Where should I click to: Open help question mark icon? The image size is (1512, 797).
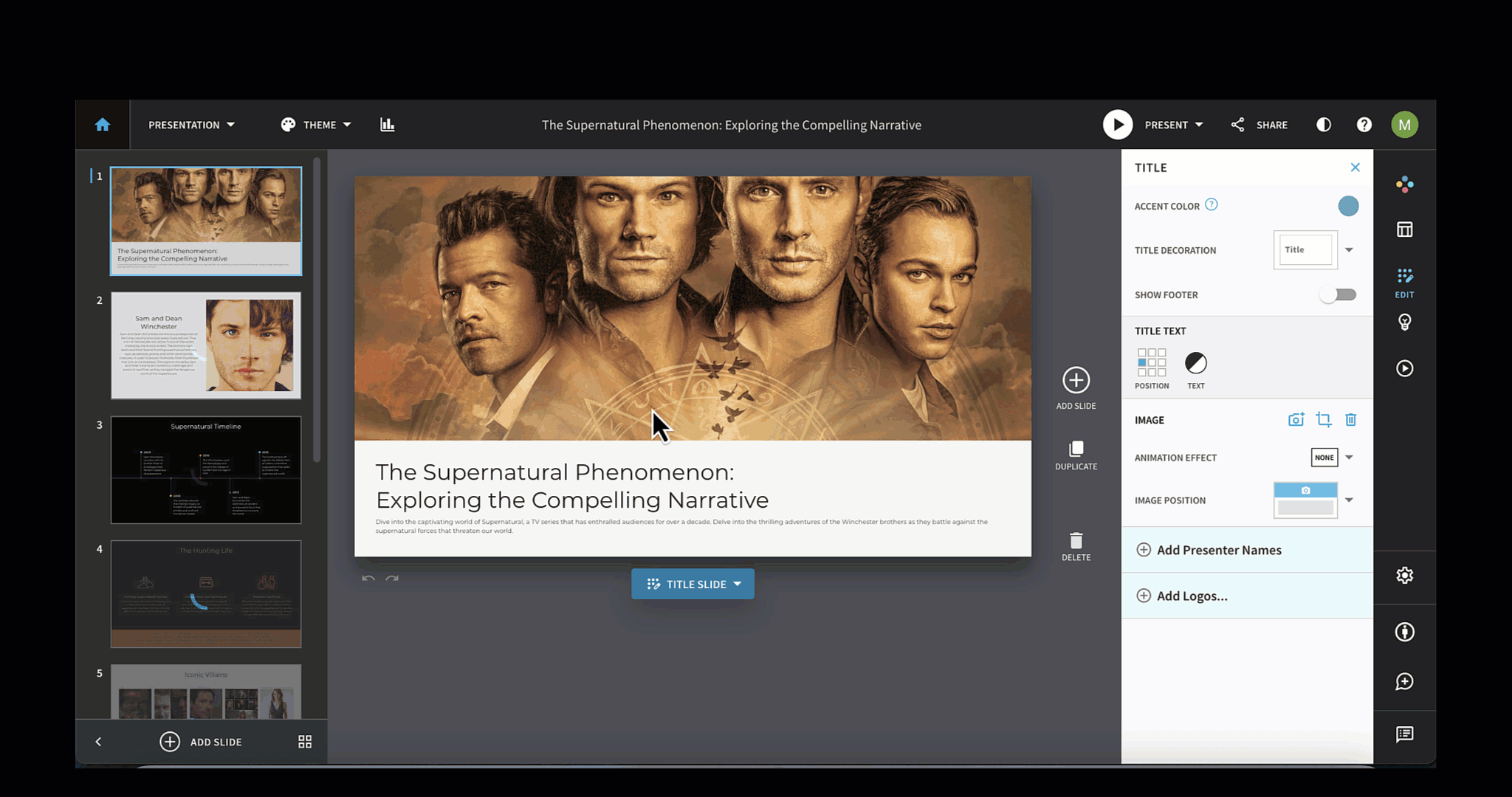(1364, 125)
